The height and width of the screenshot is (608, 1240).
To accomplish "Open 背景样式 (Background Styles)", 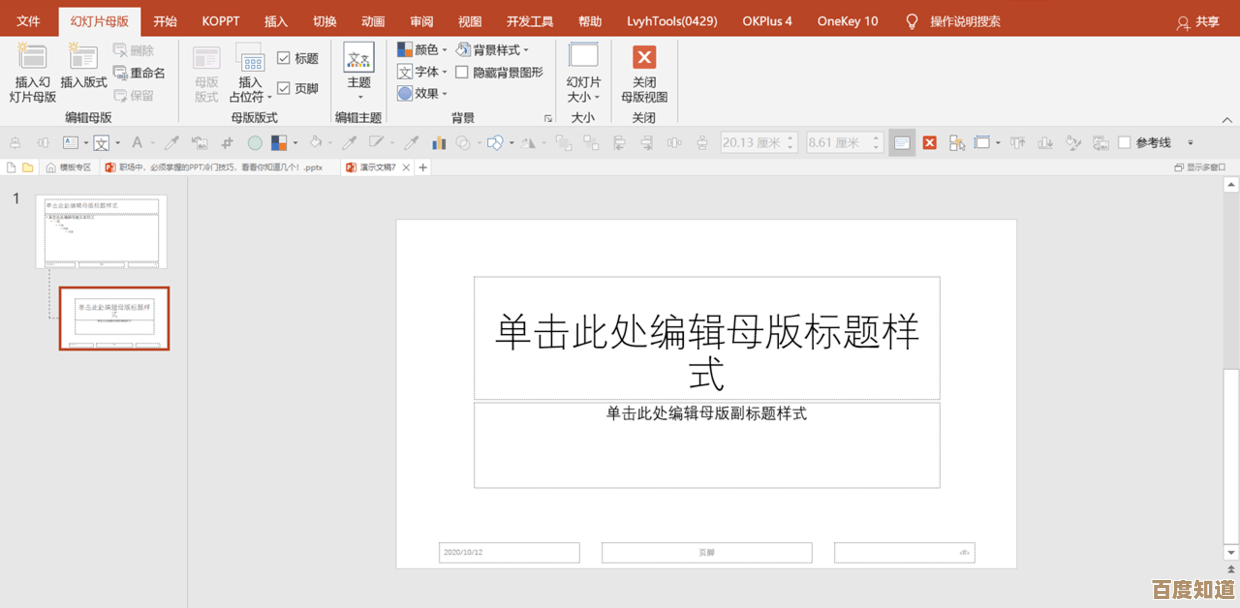I will pos(500,48).
